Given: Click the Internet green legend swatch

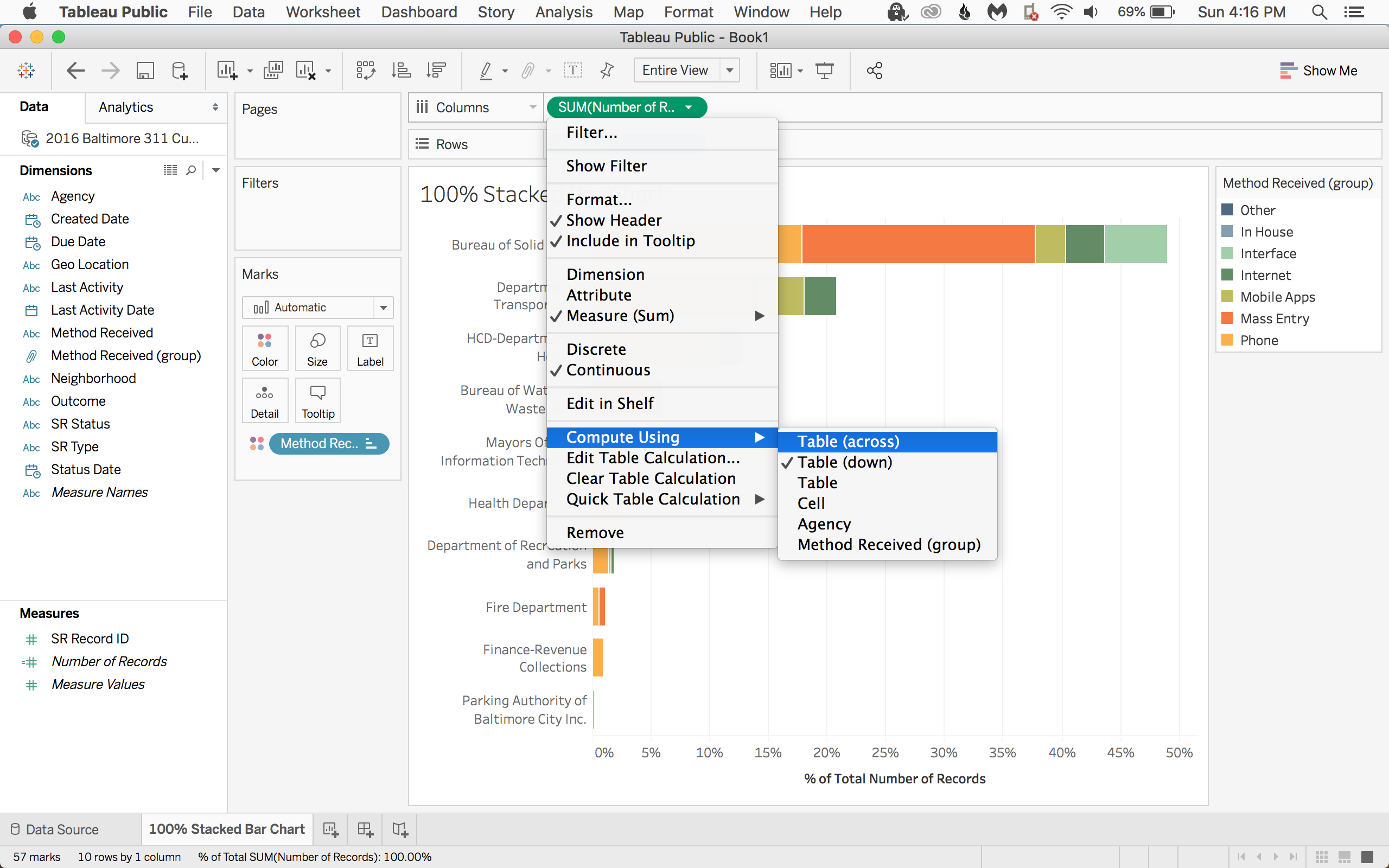Looking at the screenshot, I should (1228, 275).
